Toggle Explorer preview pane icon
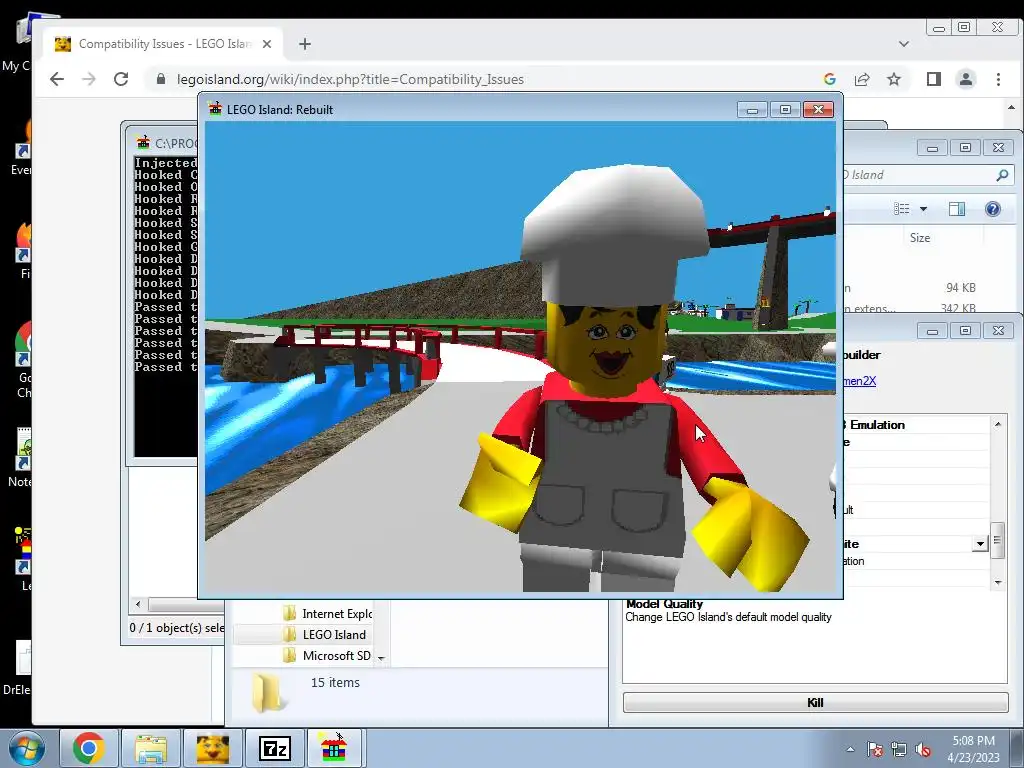 pyautogui.click(x=957, y=209)
